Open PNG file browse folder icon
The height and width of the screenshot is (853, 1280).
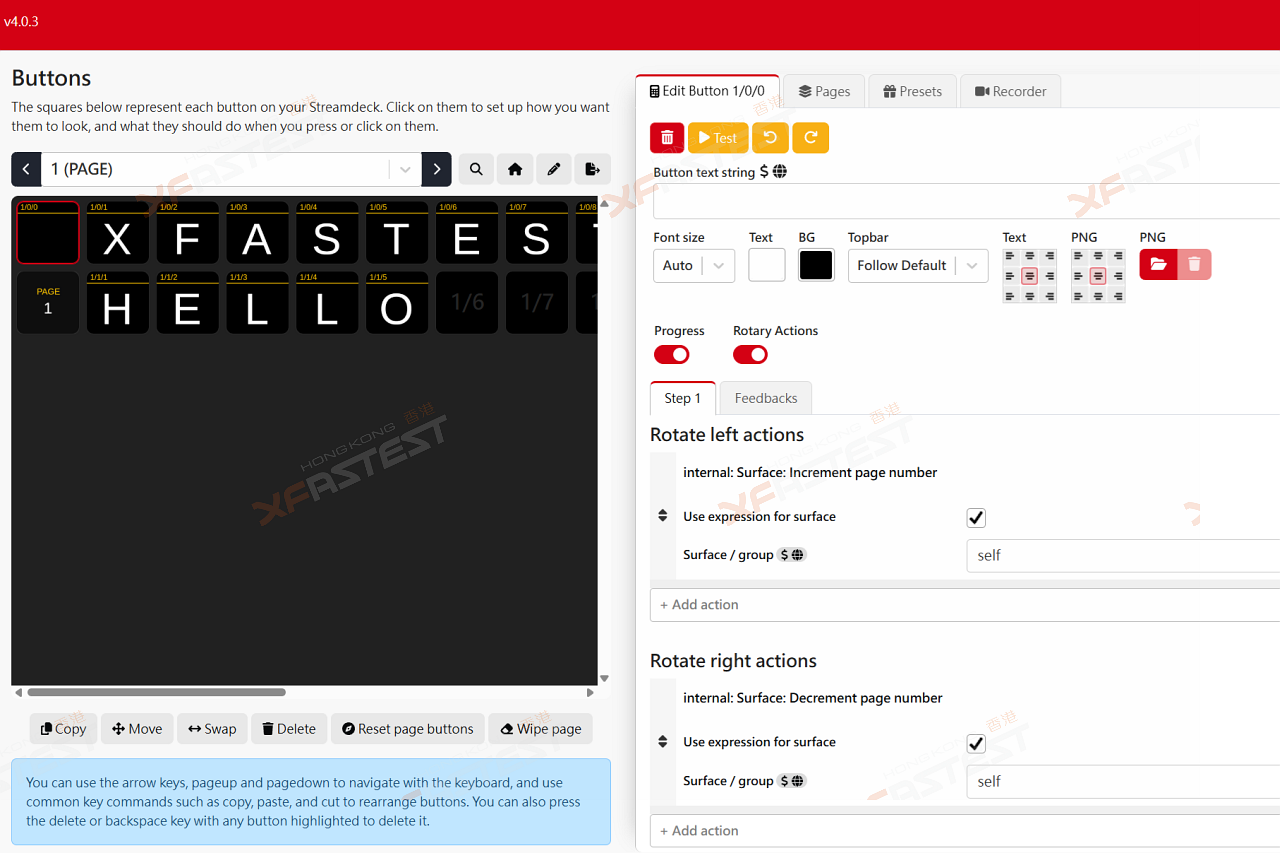coord(1158,265)
